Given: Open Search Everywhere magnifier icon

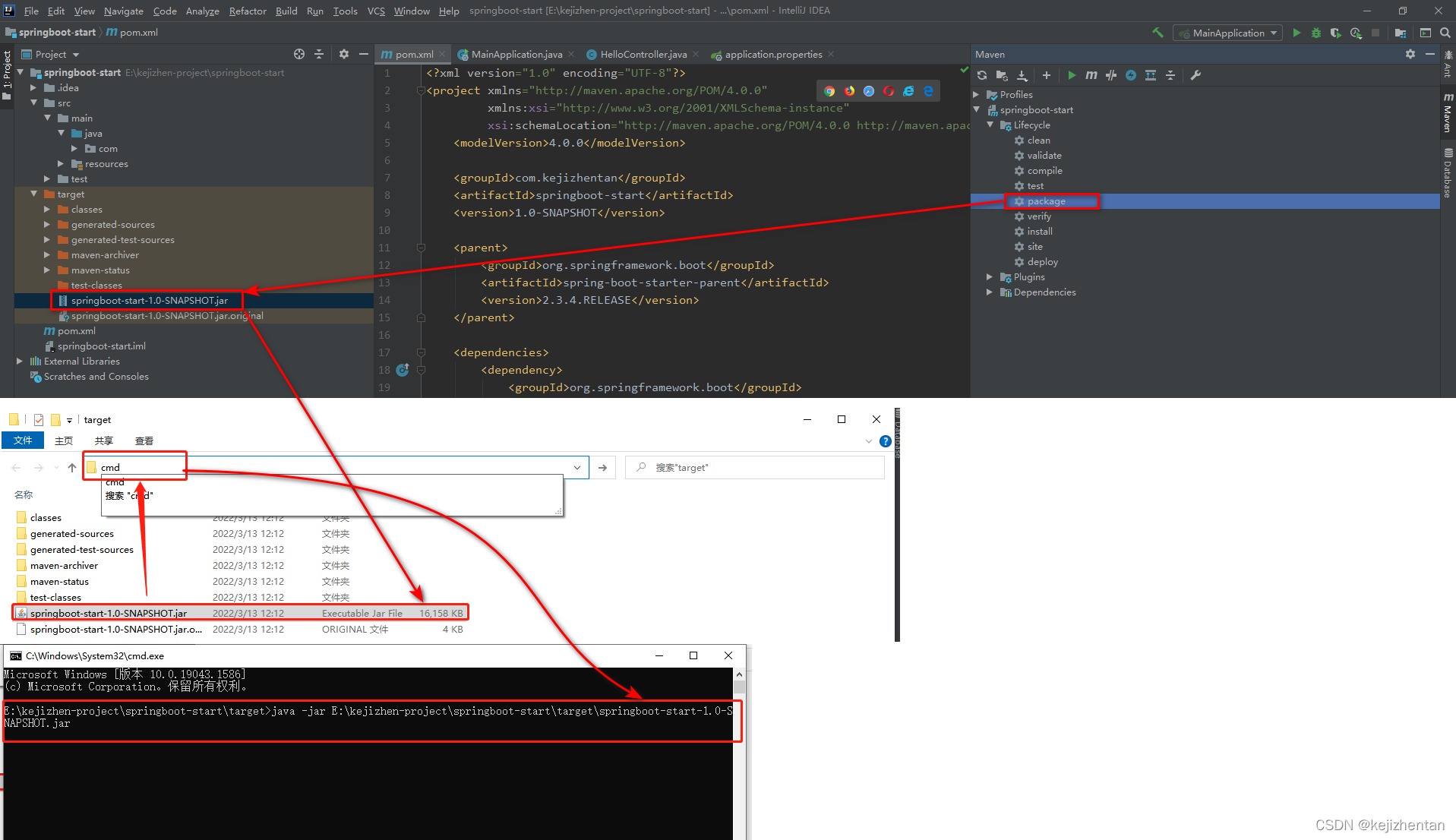Looking at the screenshot, I should point(1445,33).
